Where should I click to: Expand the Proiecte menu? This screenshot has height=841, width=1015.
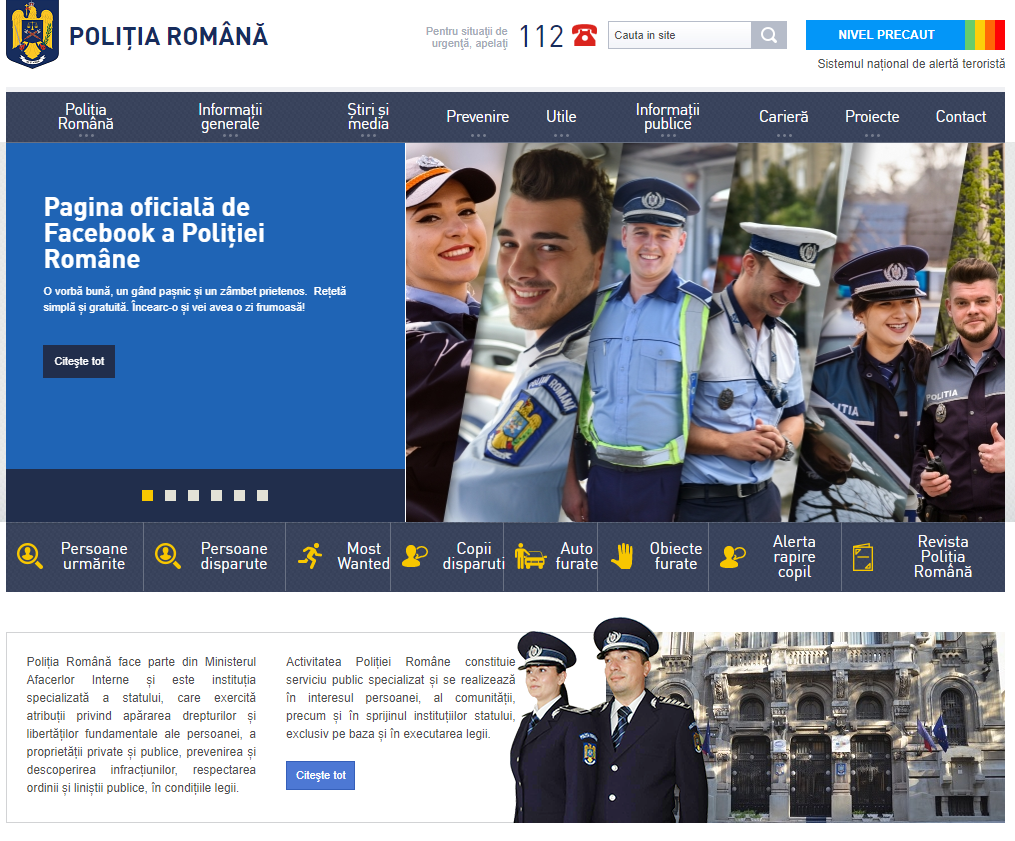coord(872,117)
